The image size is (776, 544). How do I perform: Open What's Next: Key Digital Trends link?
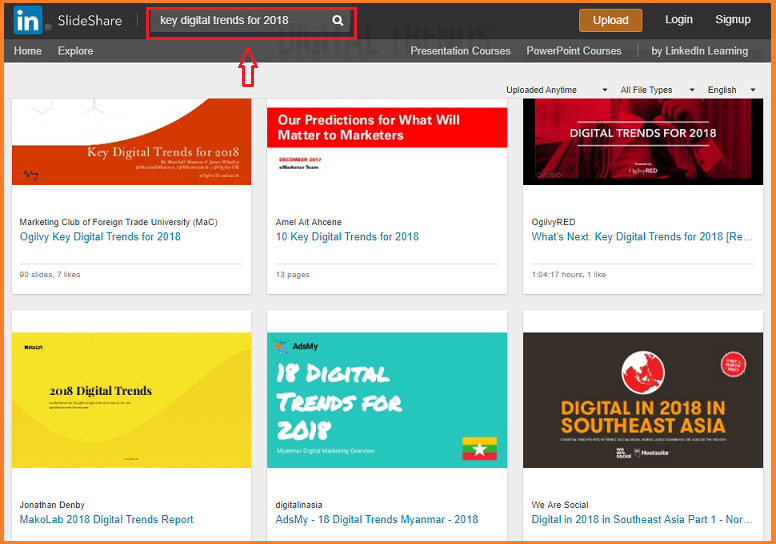(642, 237)
